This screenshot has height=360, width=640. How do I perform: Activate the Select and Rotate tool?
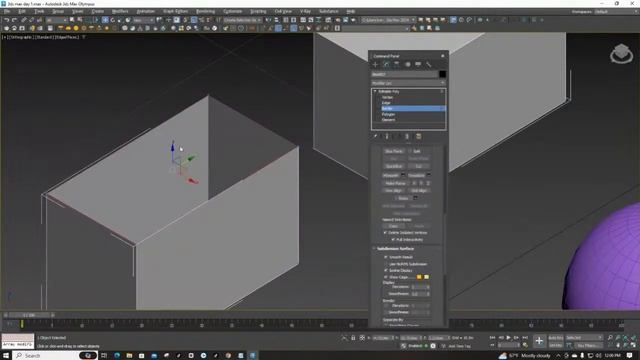pos(113,20)
